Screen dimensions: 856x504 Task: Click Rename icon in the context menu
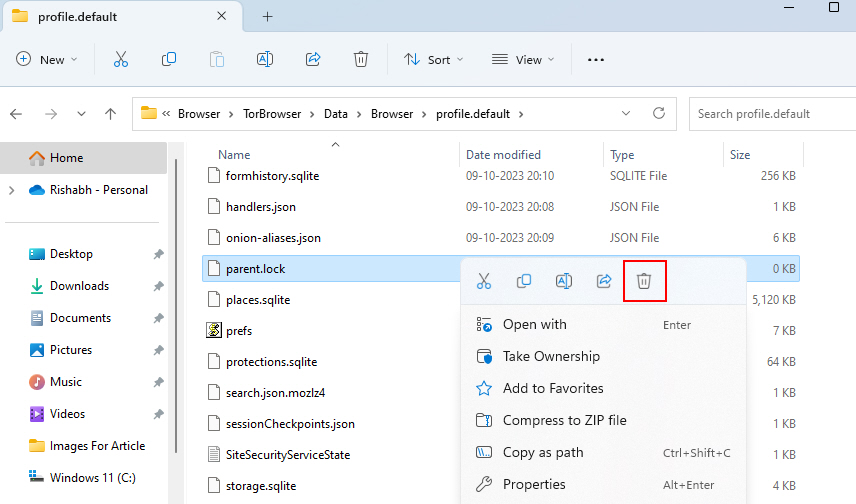(564, 281)
